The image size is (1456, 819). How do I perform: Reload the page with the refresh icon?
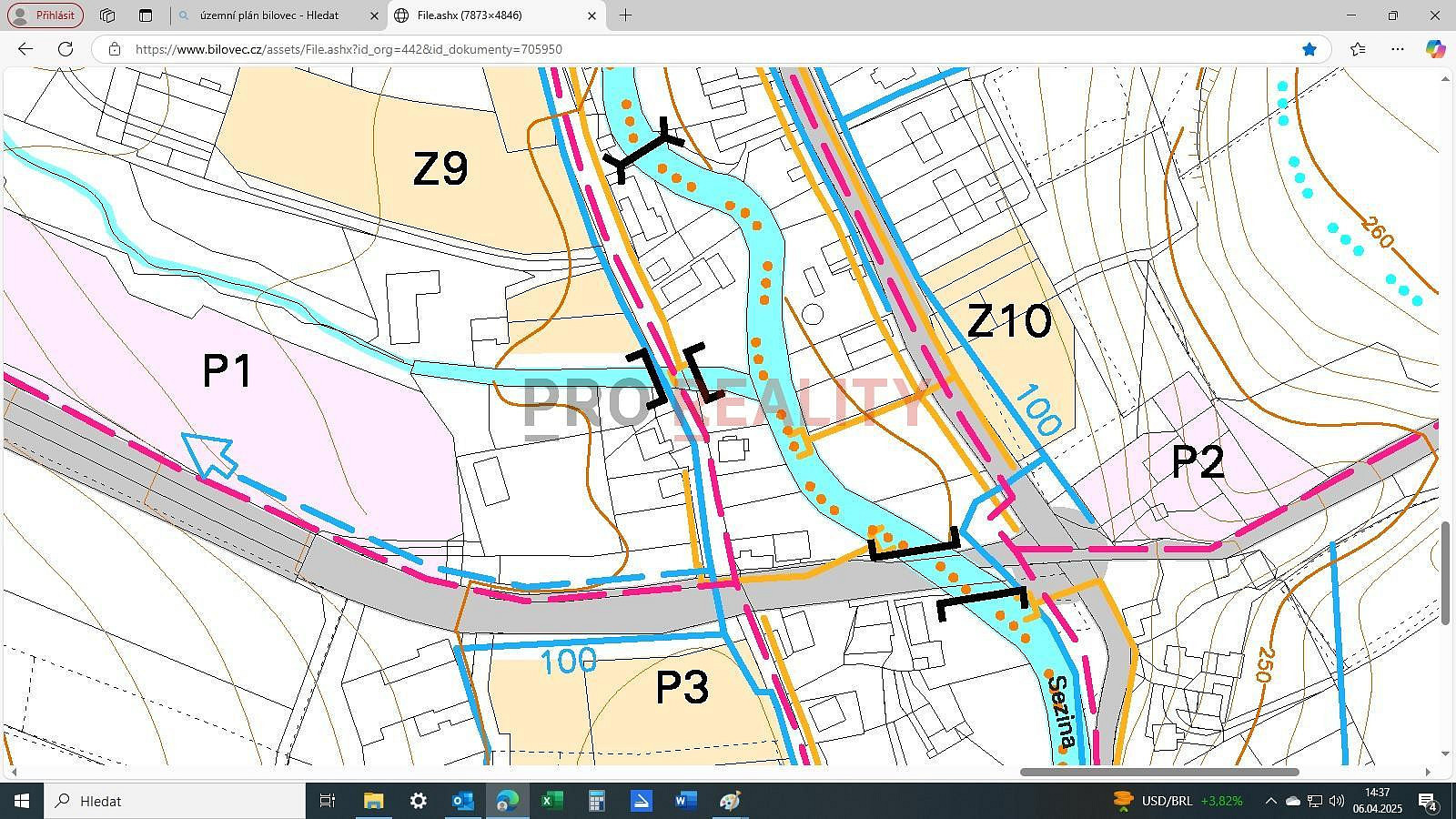[66, 49]
